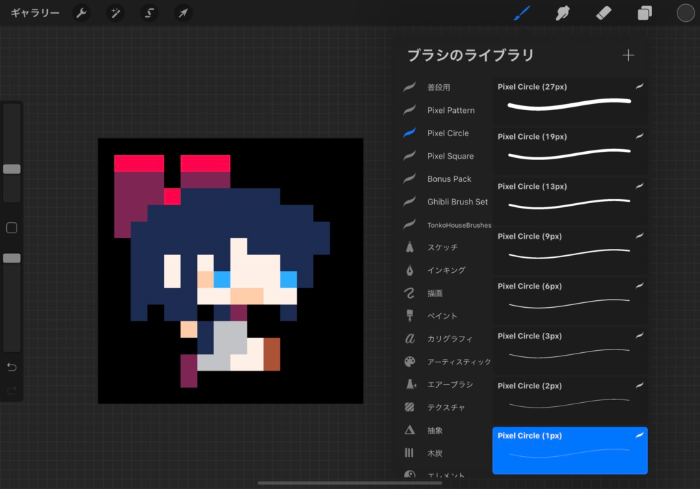700x489 pixels.
Task: Add new brush with plus button
Action: tap(628, 55)
